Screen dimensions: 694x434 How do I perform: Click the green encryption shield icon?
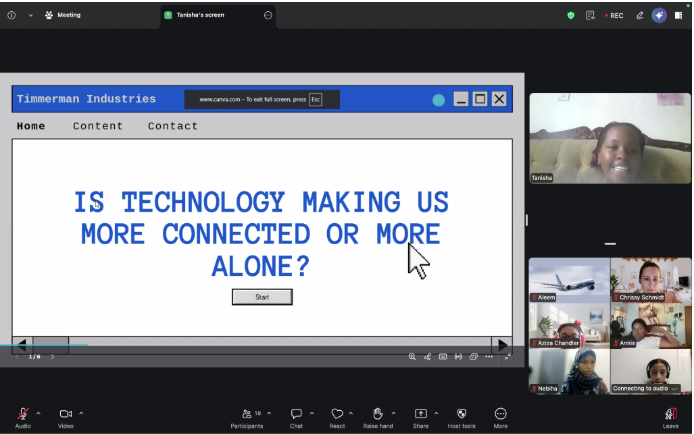click(x=571, y=15)
